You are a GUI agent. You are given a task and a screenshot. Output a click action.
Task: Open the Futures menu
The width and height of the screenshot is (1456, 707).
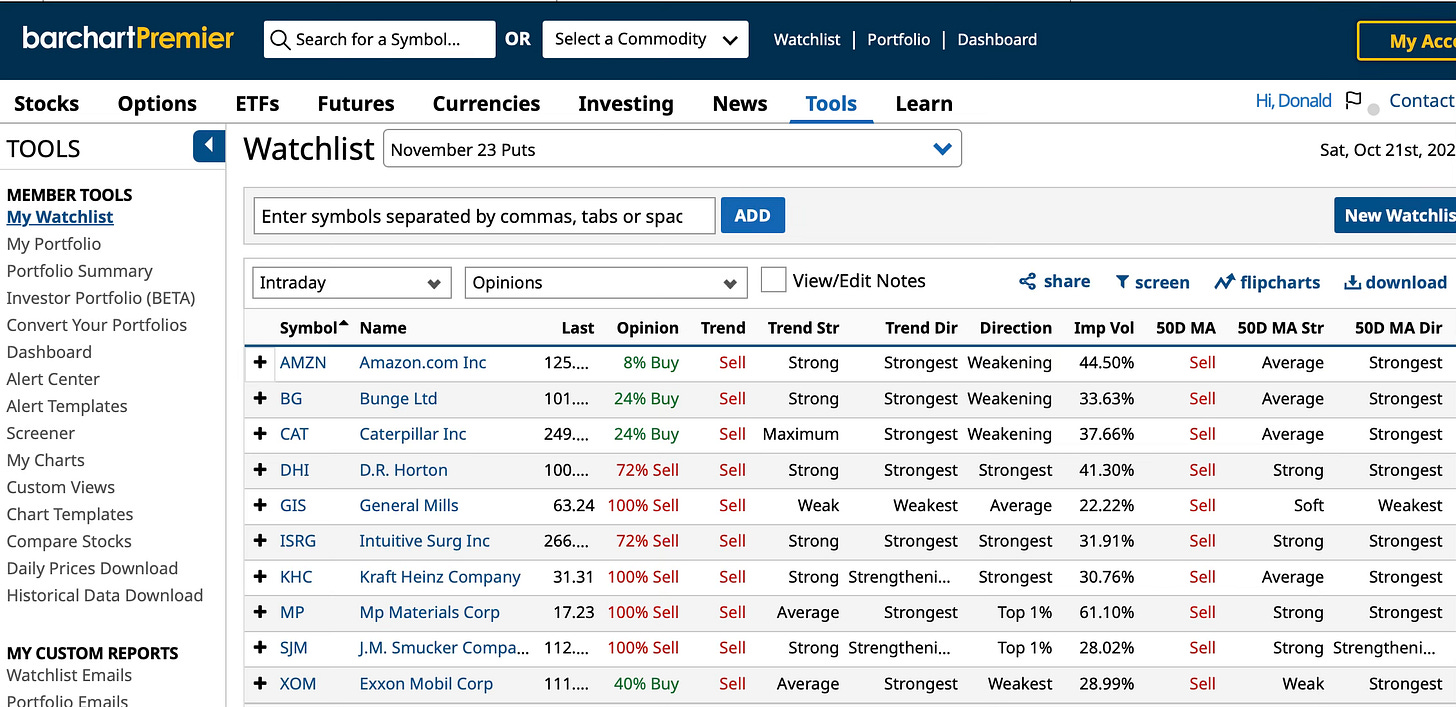(356, 103)
